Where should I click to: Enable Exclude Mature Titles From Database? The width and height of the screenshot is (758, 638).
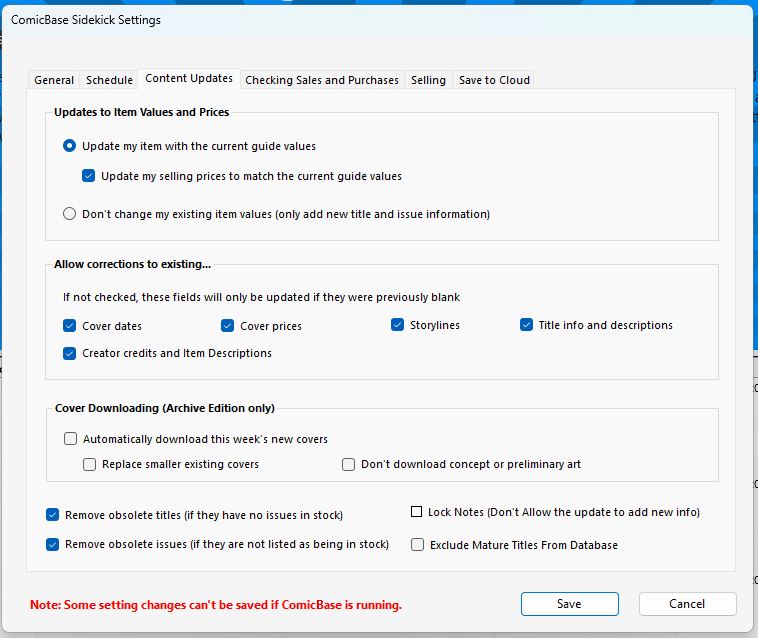coord(418,545)
